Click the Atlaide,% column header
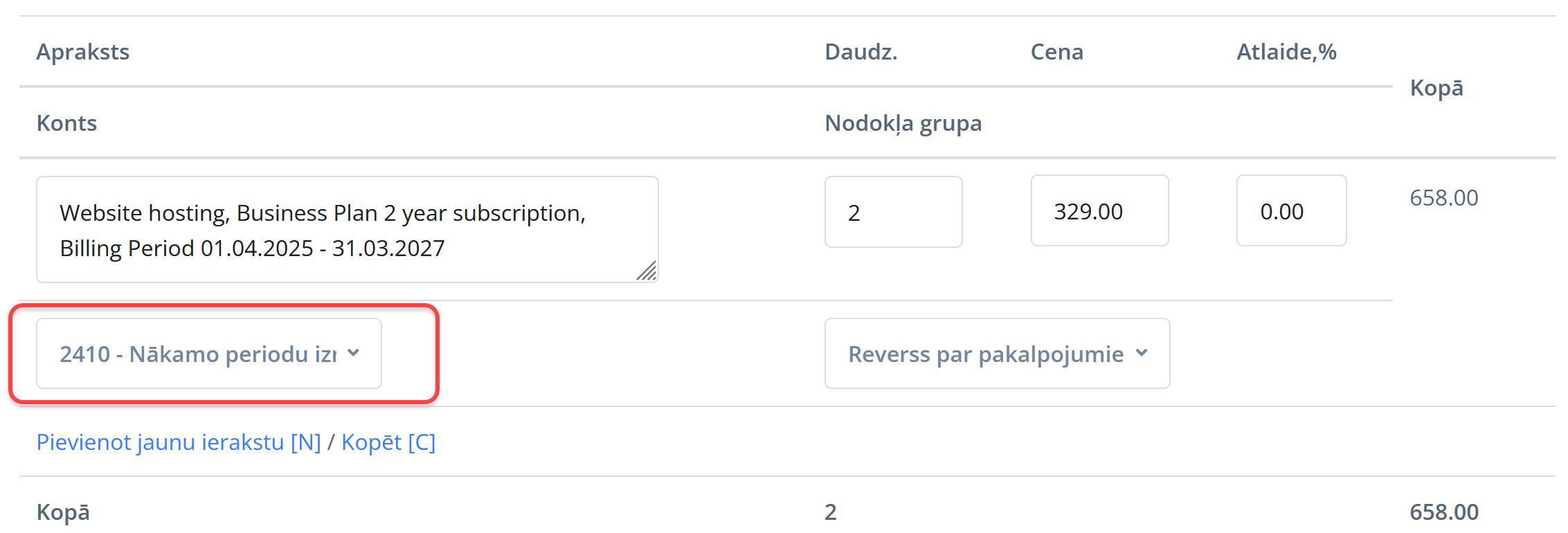Screen dimensions: 1568x533 coord(1286,52)
